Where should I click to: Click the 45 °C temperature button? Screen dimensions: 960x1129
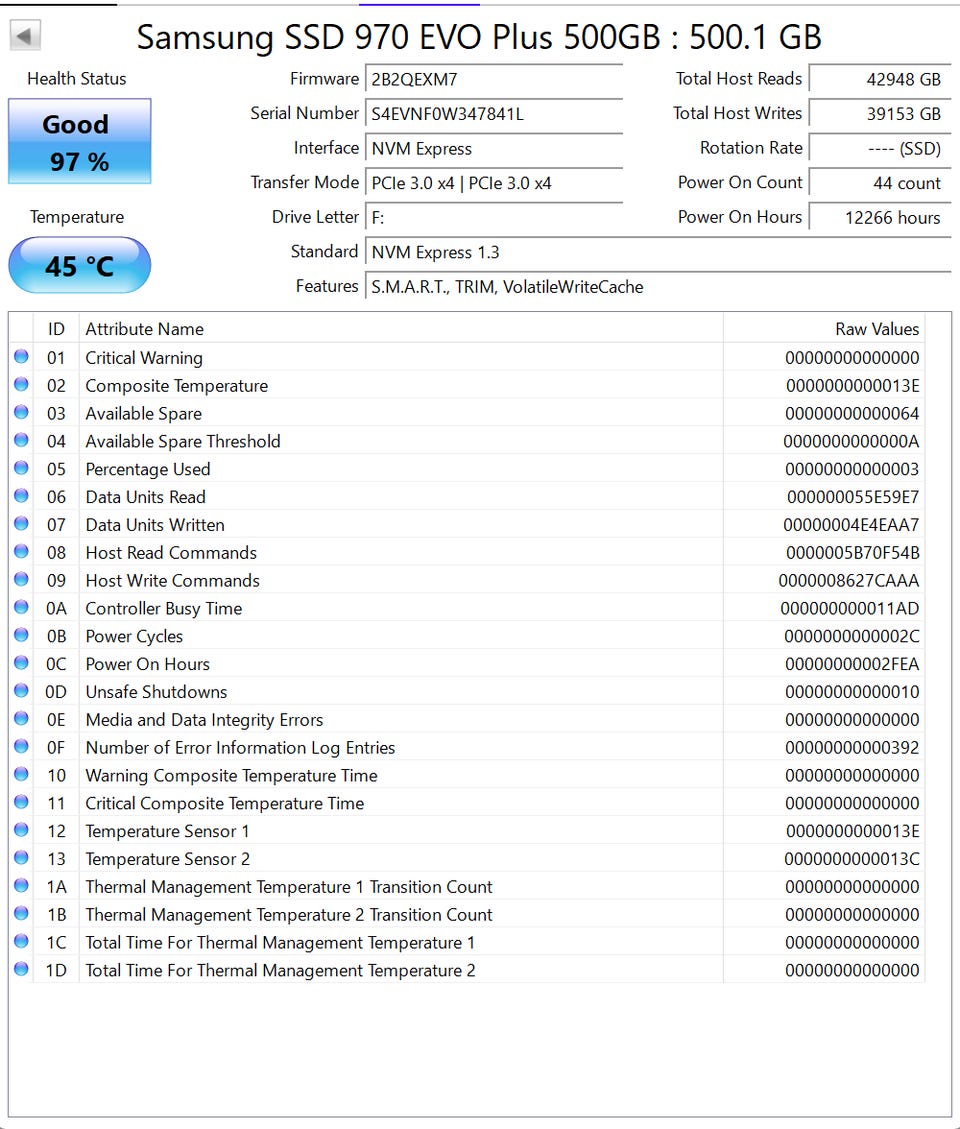point(79,266)
